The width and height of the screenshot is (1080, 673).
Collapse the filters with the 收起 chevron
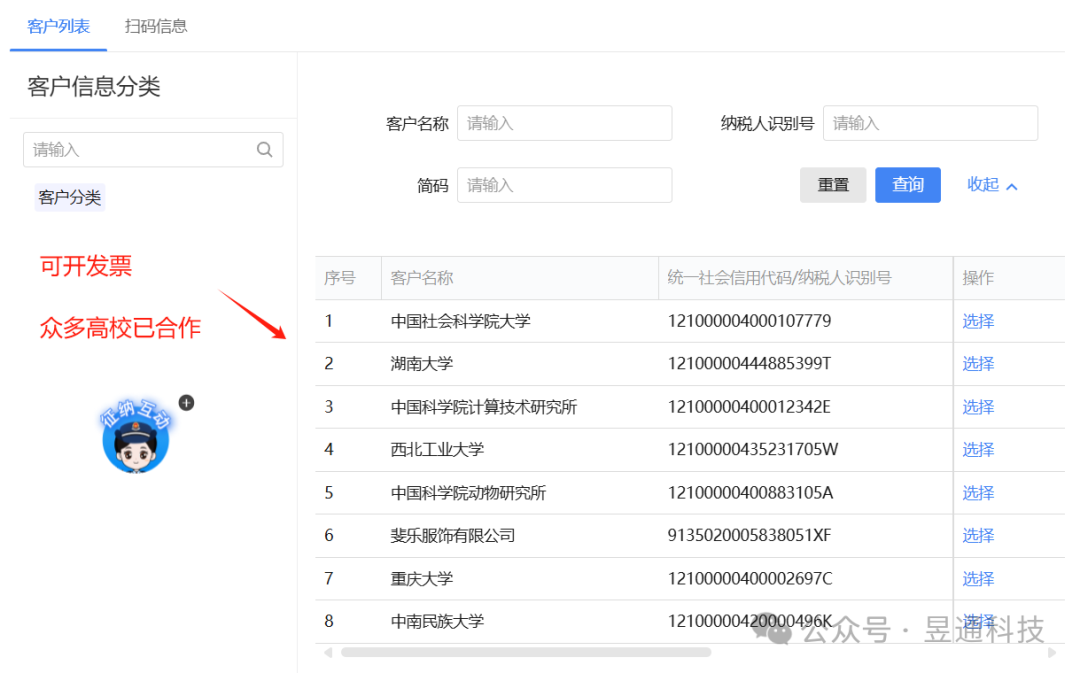[992, 185]
